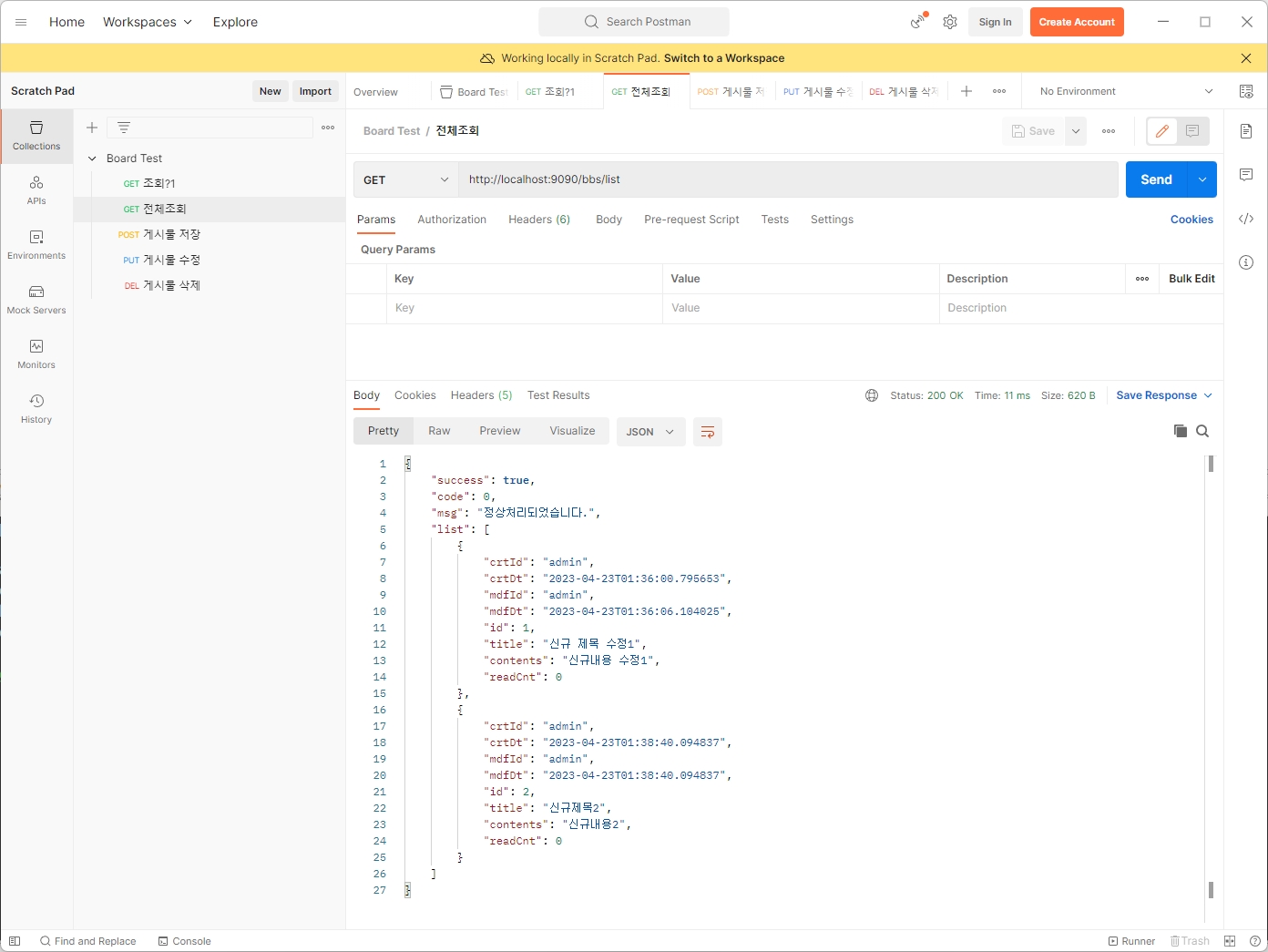Switch to edit mode pencil icon
This screenshot has height=952, width=1268.
tap(1162, 131)
